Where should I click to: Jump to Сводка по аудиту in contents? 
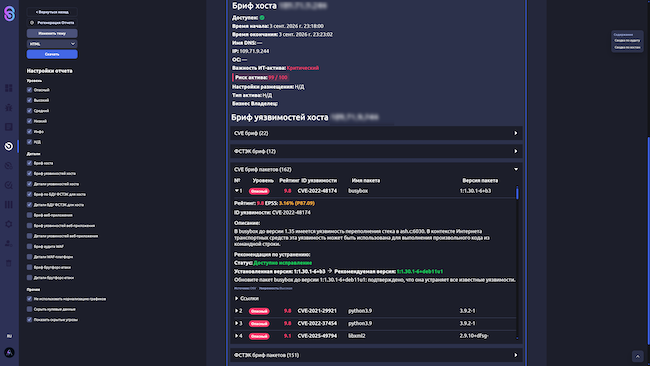(x=627, y=41)
